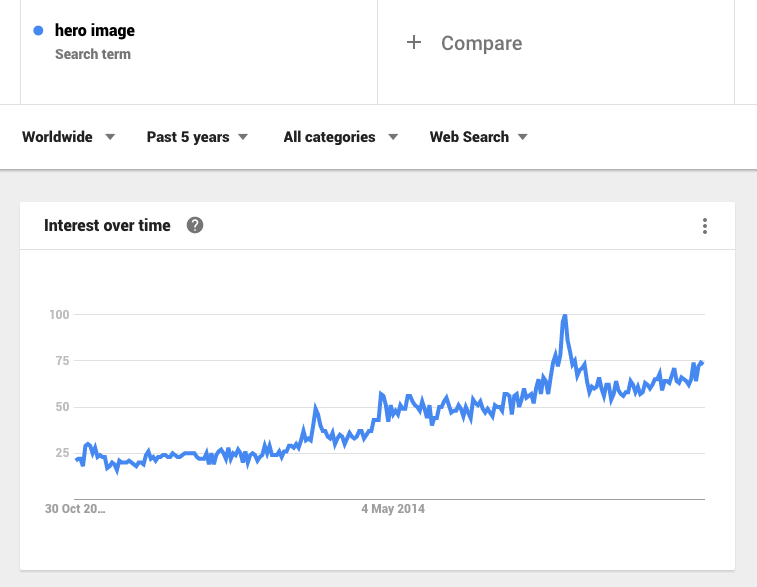Open the Interest over time help icon
Viewport: 757px width, 587px height.
pos(195,225)
